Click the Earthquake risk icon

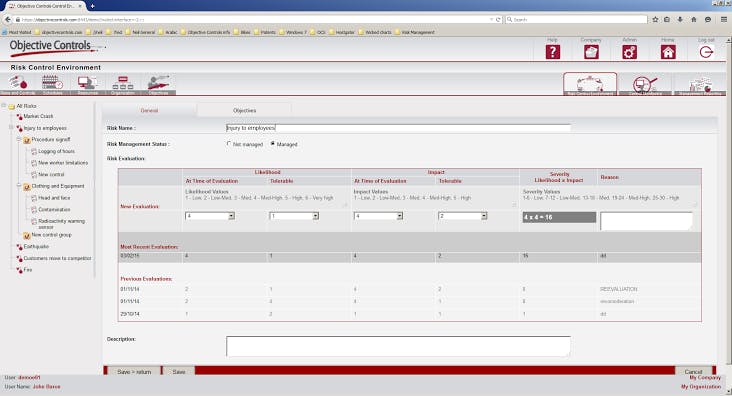click(19, 247)
